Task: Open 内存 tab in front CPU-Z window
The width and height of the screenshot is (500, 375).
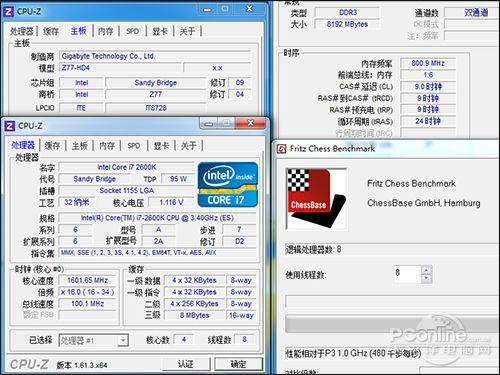Action: point(107,146)
